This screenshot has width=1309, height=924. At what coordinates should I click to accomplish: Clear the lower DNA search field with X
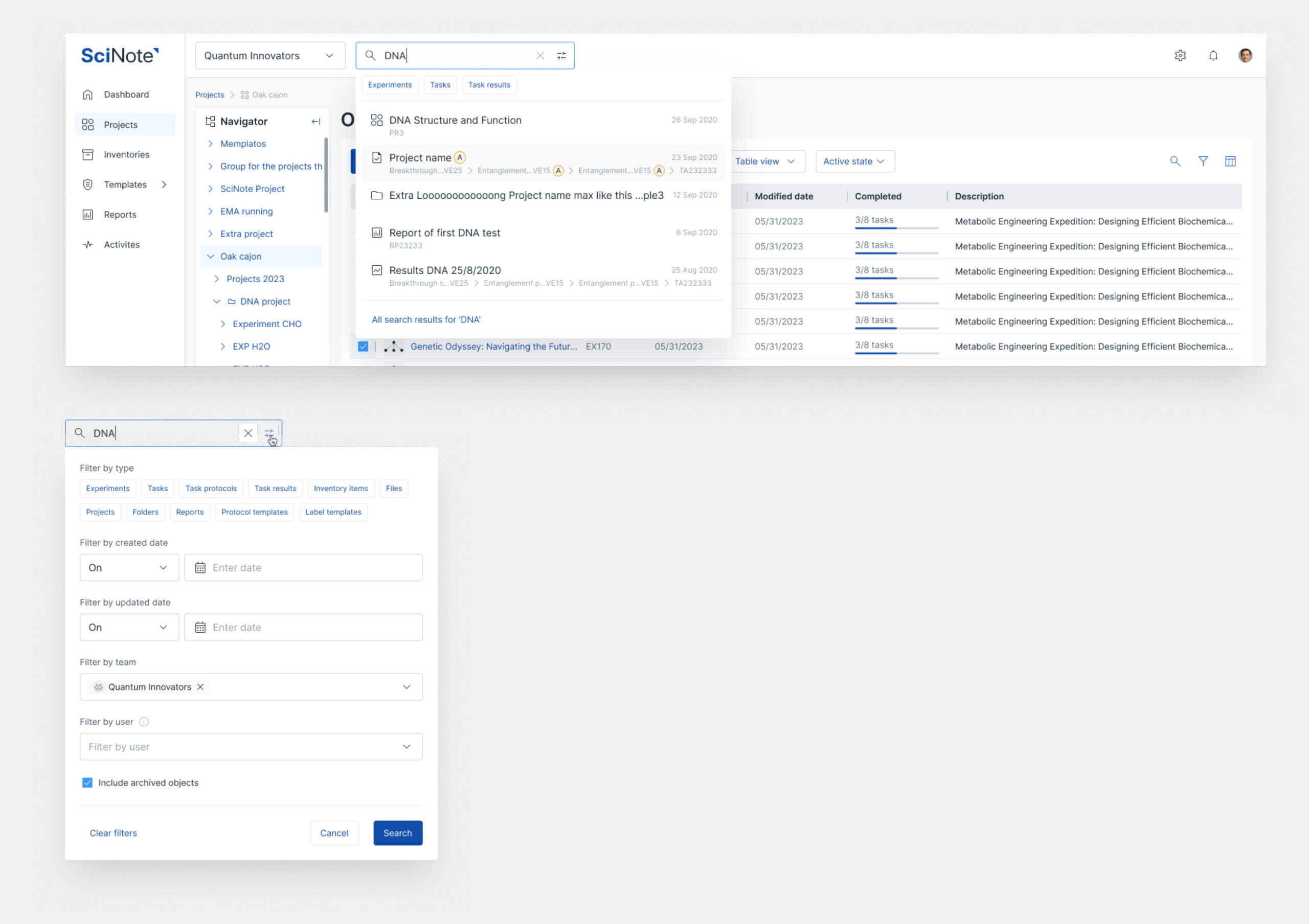248,433
